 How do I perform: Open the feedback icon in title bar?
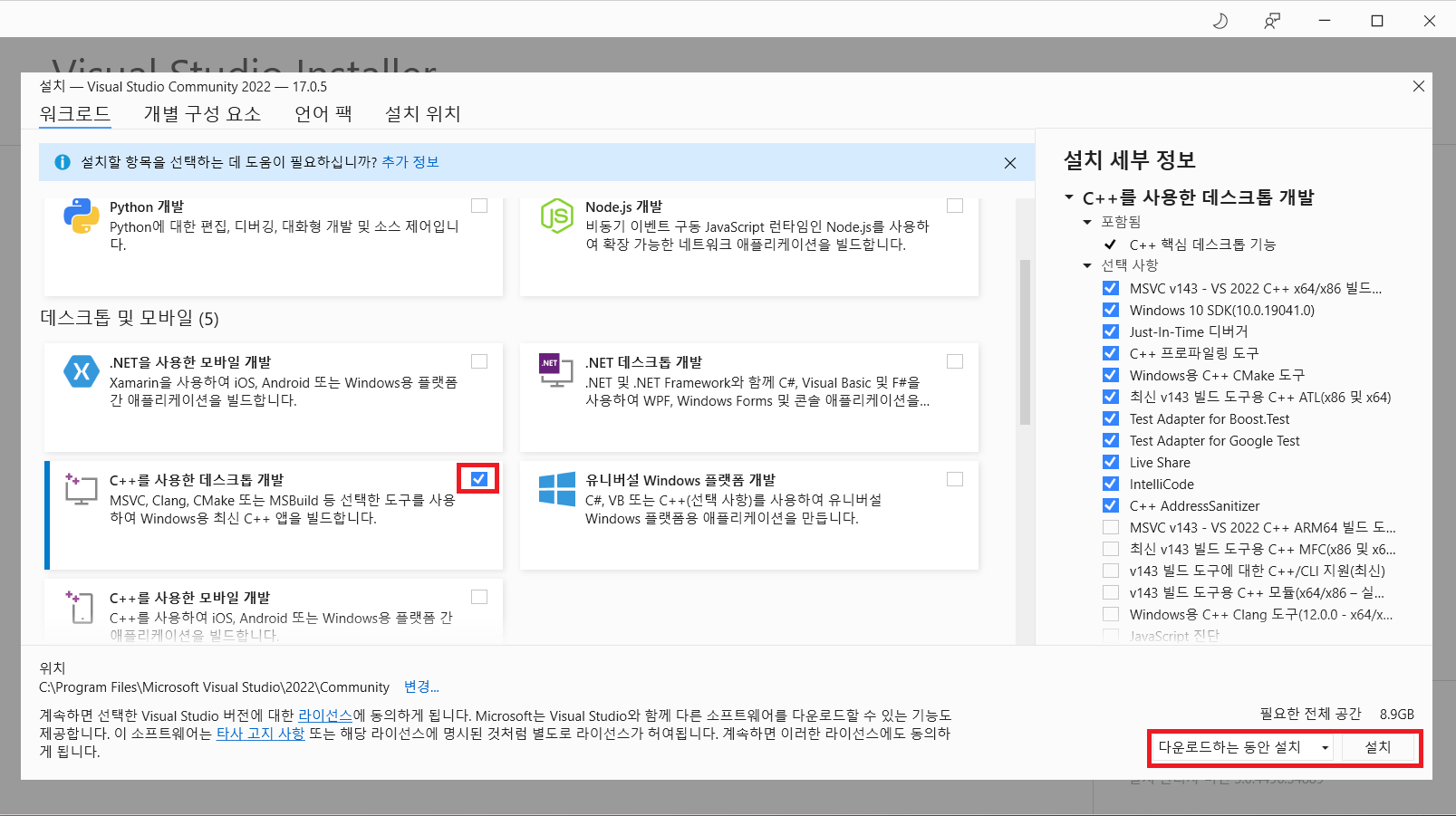(x=1272, y=20)
